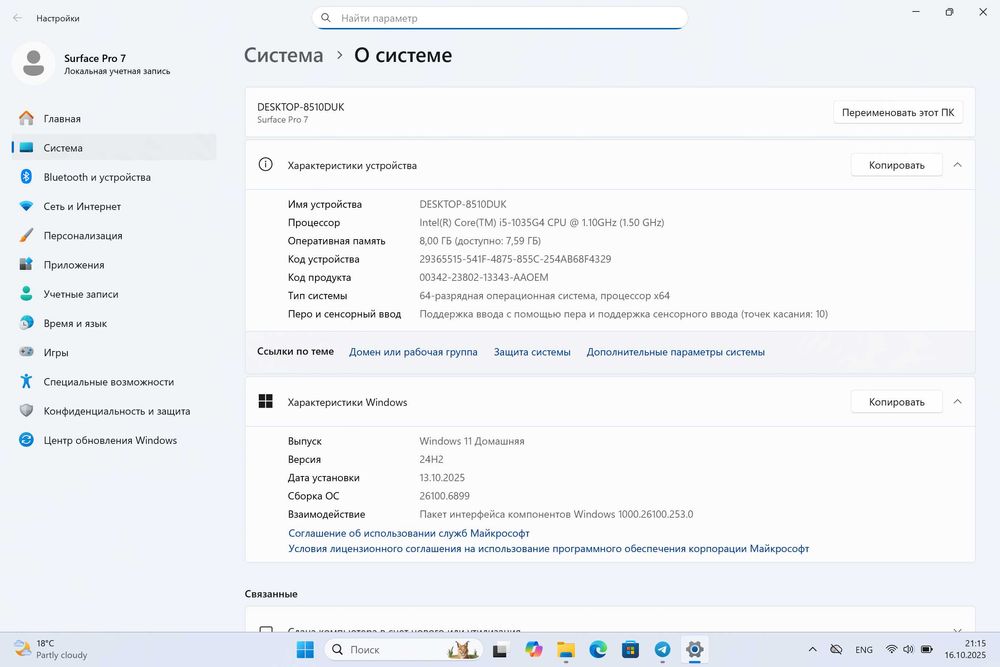The image size is (1000, 667).
Task: Click the battery tray icon
Action: point(927,650)
